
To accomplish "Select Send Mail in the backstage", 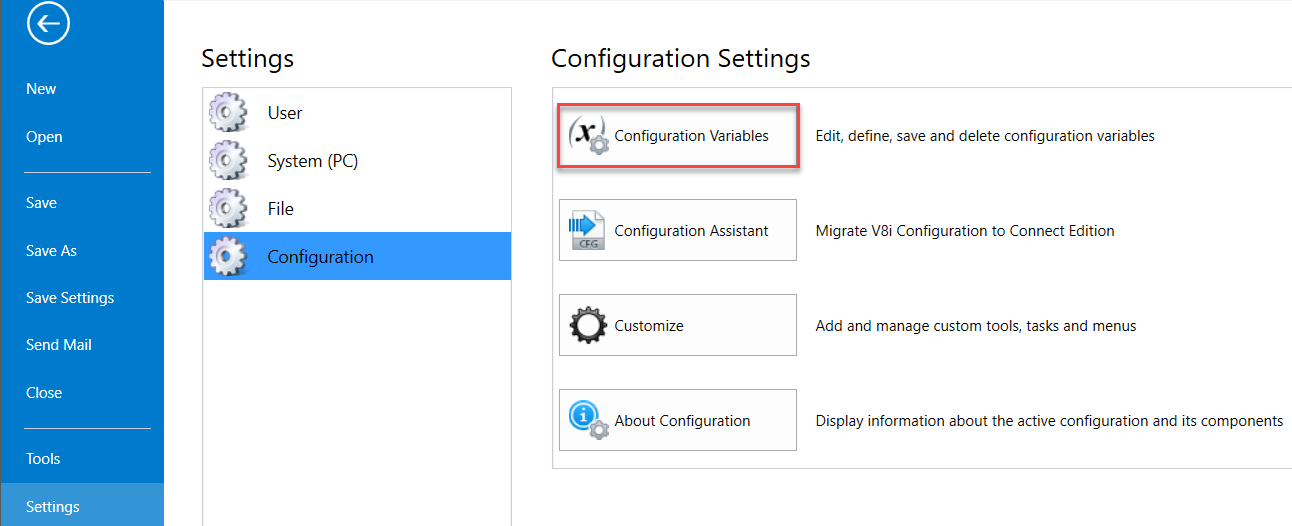I will point(59,345).
